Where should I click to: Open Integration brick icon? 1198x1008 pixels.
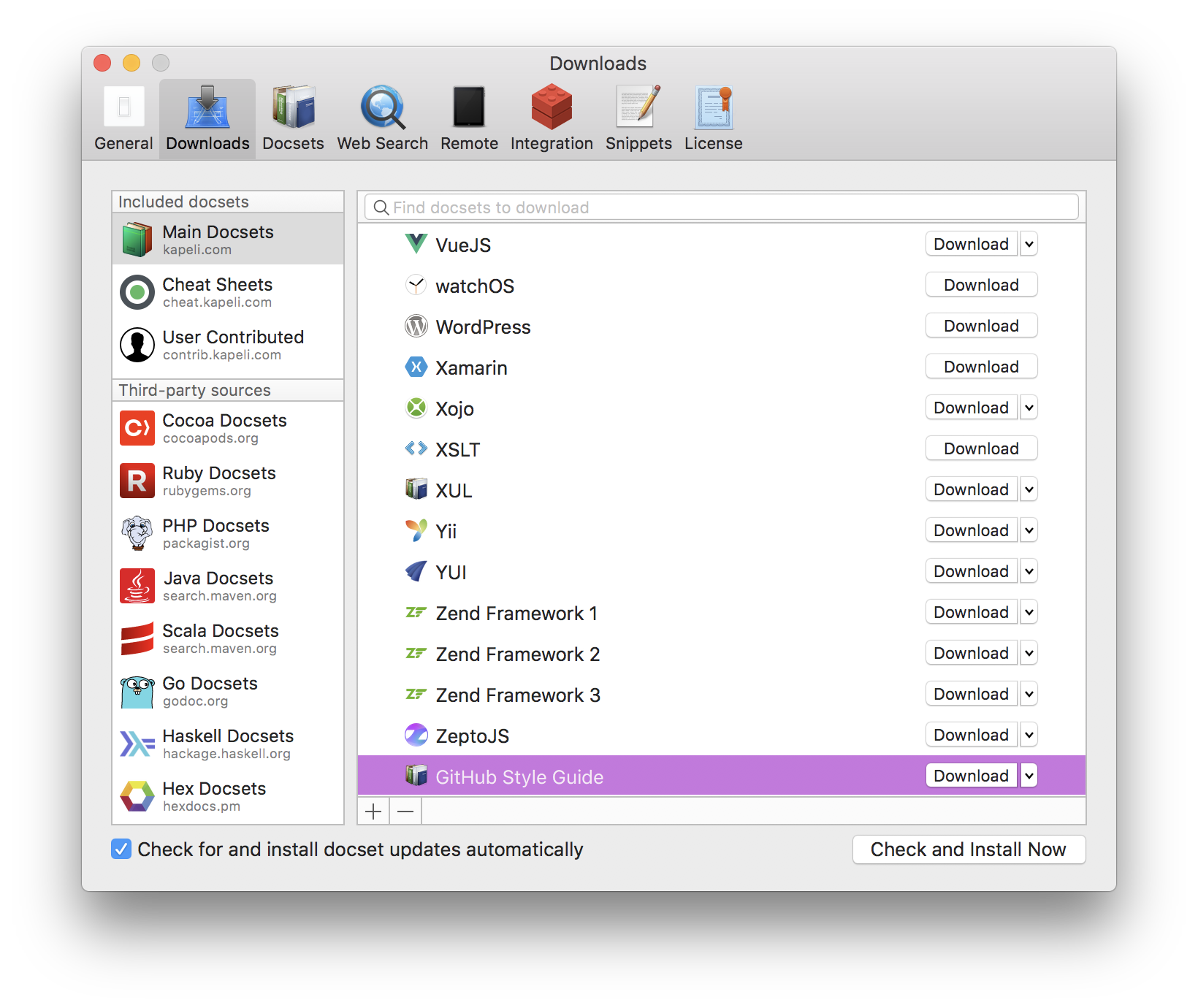(552, 107)
